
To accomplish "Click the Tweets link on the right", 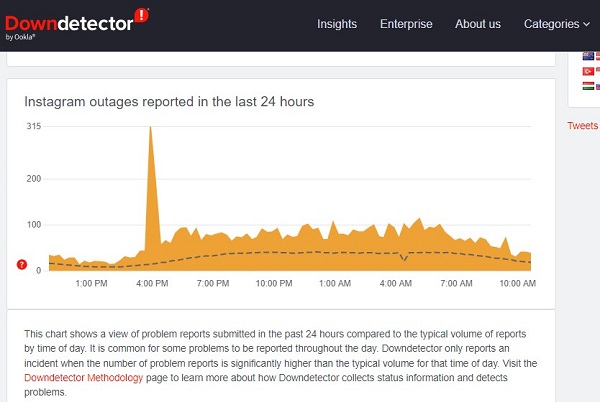I will [582, 126].
